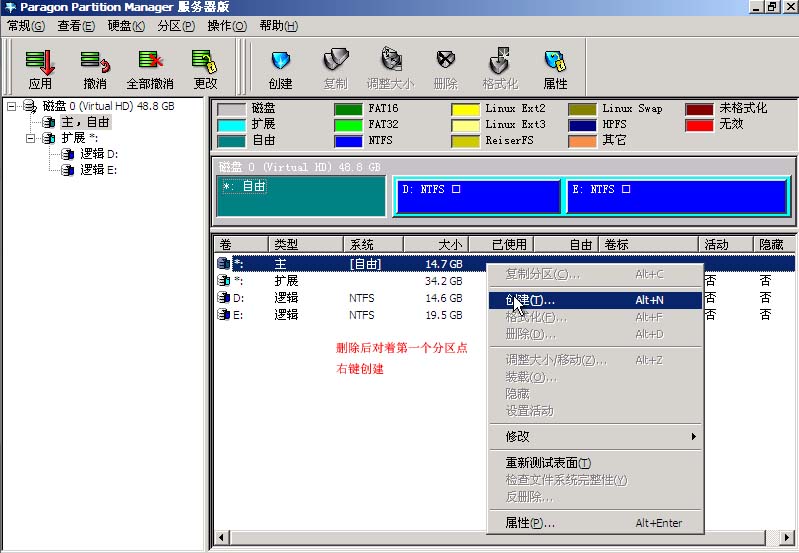Click the 14.6 GB size cell
The width and height of the screenshot is (799, 553).
pos(444,298)
